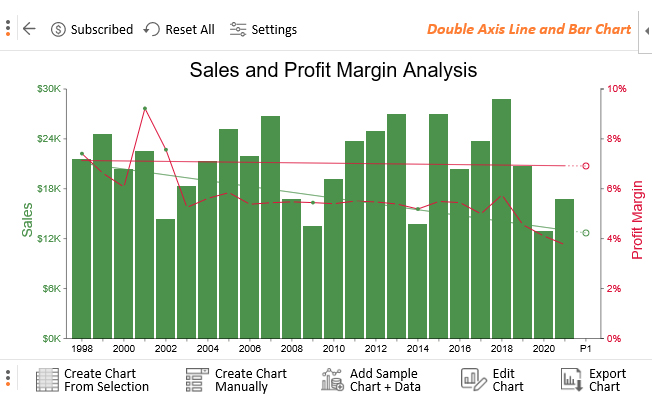Click the Export Chart download icon
Screen dimensions: 652x407
coord(572,380)
